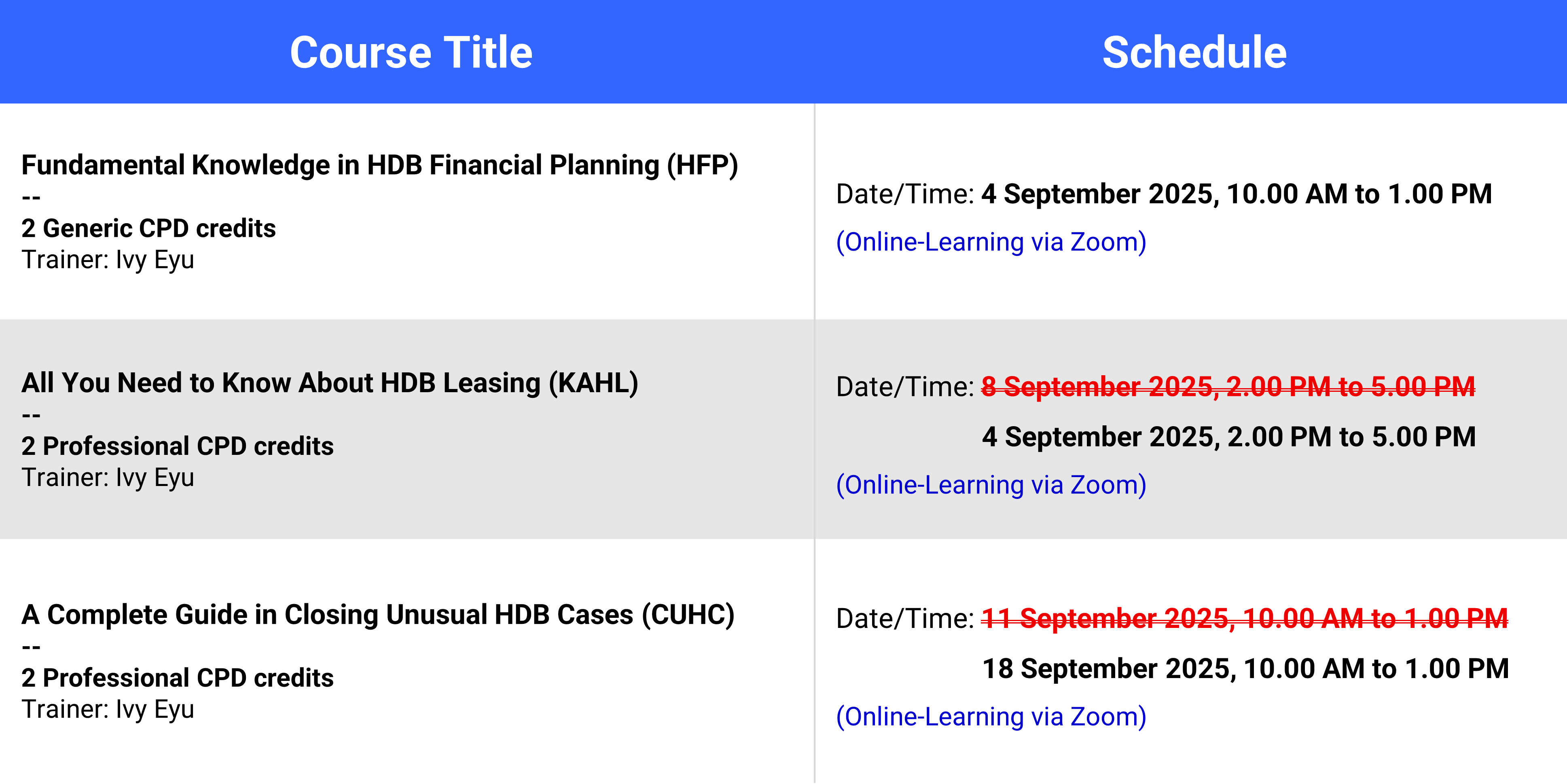Select the All You Need to Know About HDB Leasing title
The height and width of the screenshot is (784, 1567).
tap(330, 383)
